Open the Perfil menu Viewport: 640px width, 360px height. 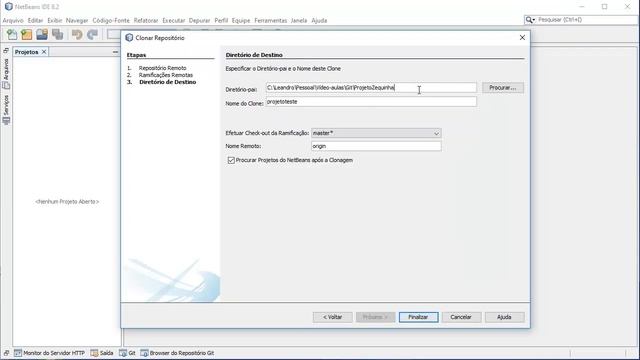click(221, 20)
